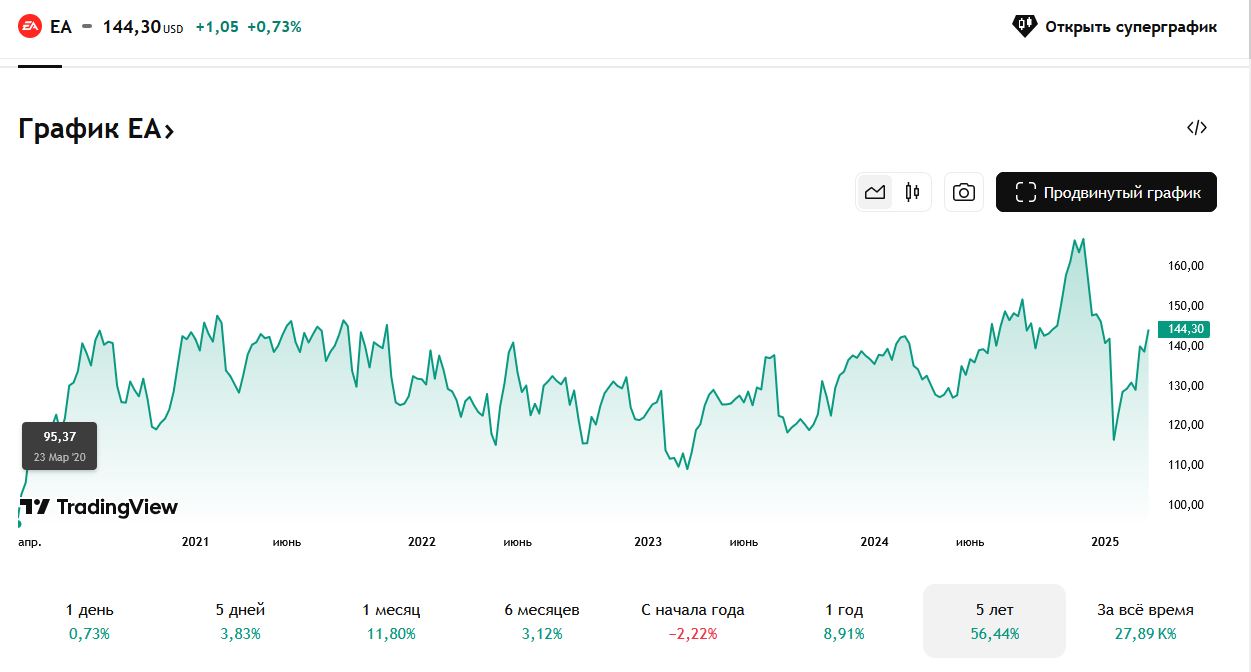Click the 160,00 price axis label

pyautogui.click(x=1186, y=266)
